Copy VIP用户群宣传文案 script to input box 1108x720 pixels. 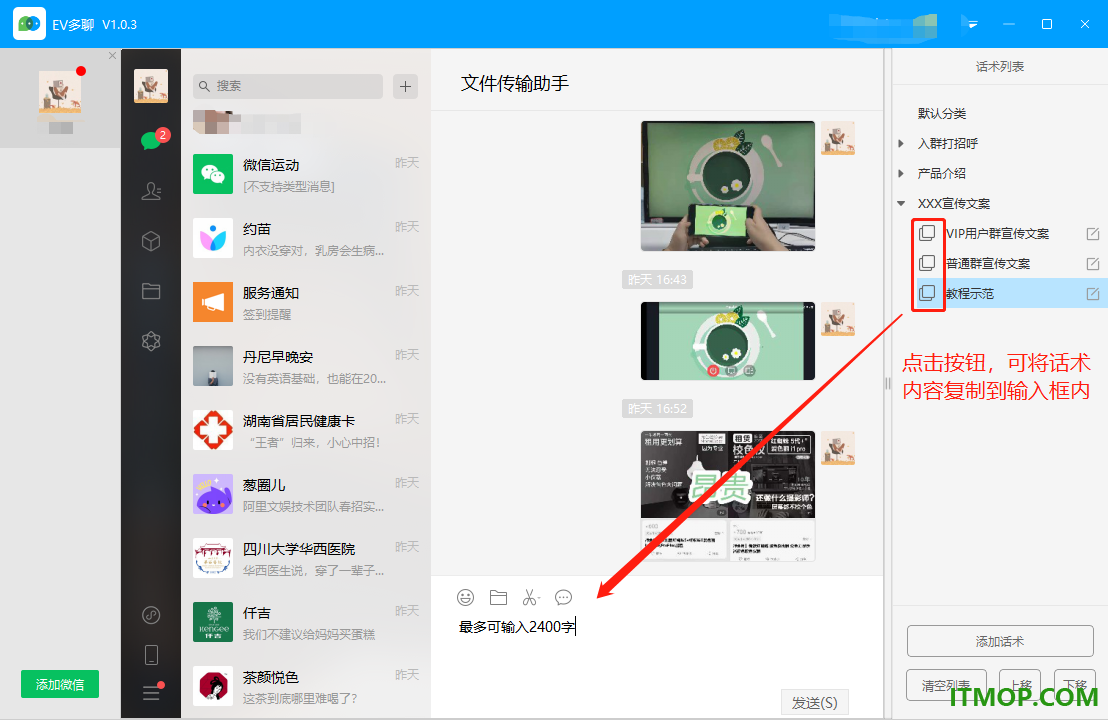click(927, 233)
